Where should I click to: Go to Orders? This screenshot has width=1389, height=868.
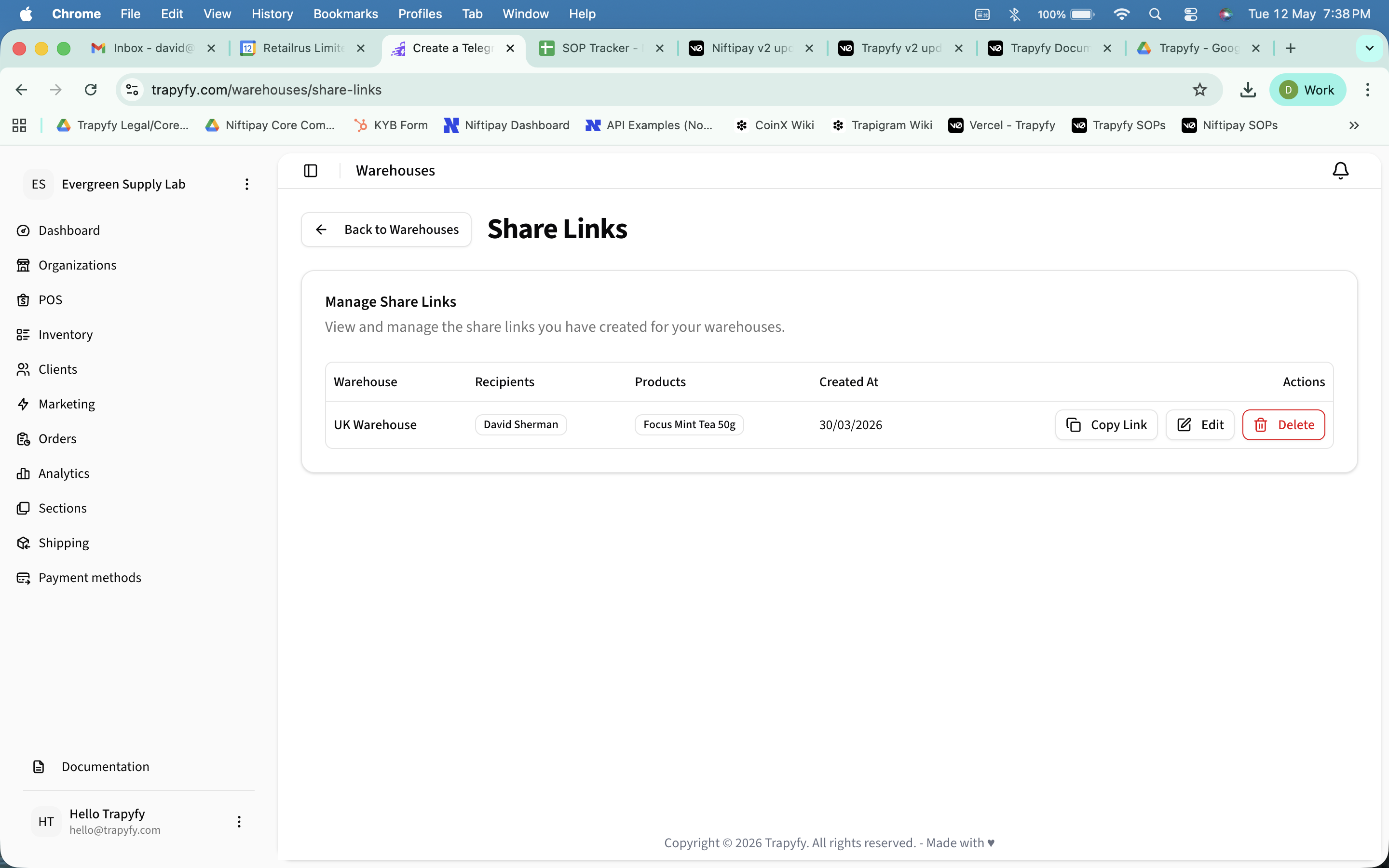point(57,439)
